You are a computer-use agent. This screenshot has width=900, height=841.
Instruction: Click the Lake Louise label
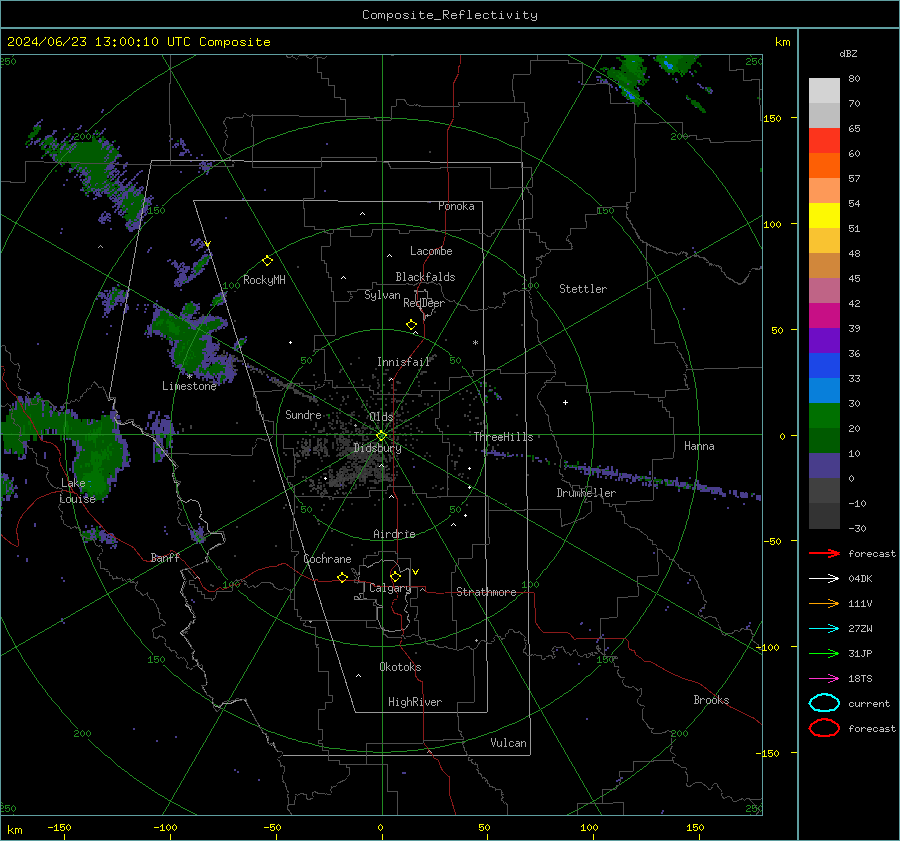(x=77, y=491)
